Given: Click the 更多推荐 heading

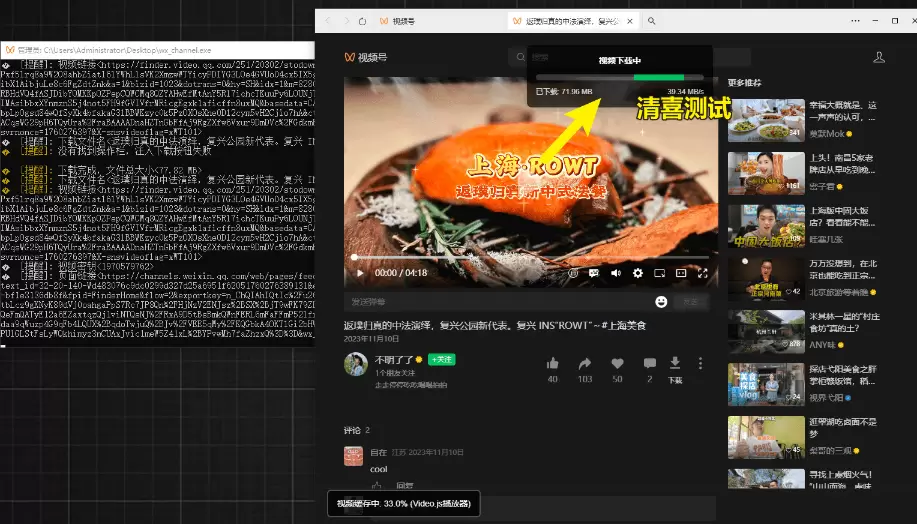Looking at the screenshot, I should (744, 82).
